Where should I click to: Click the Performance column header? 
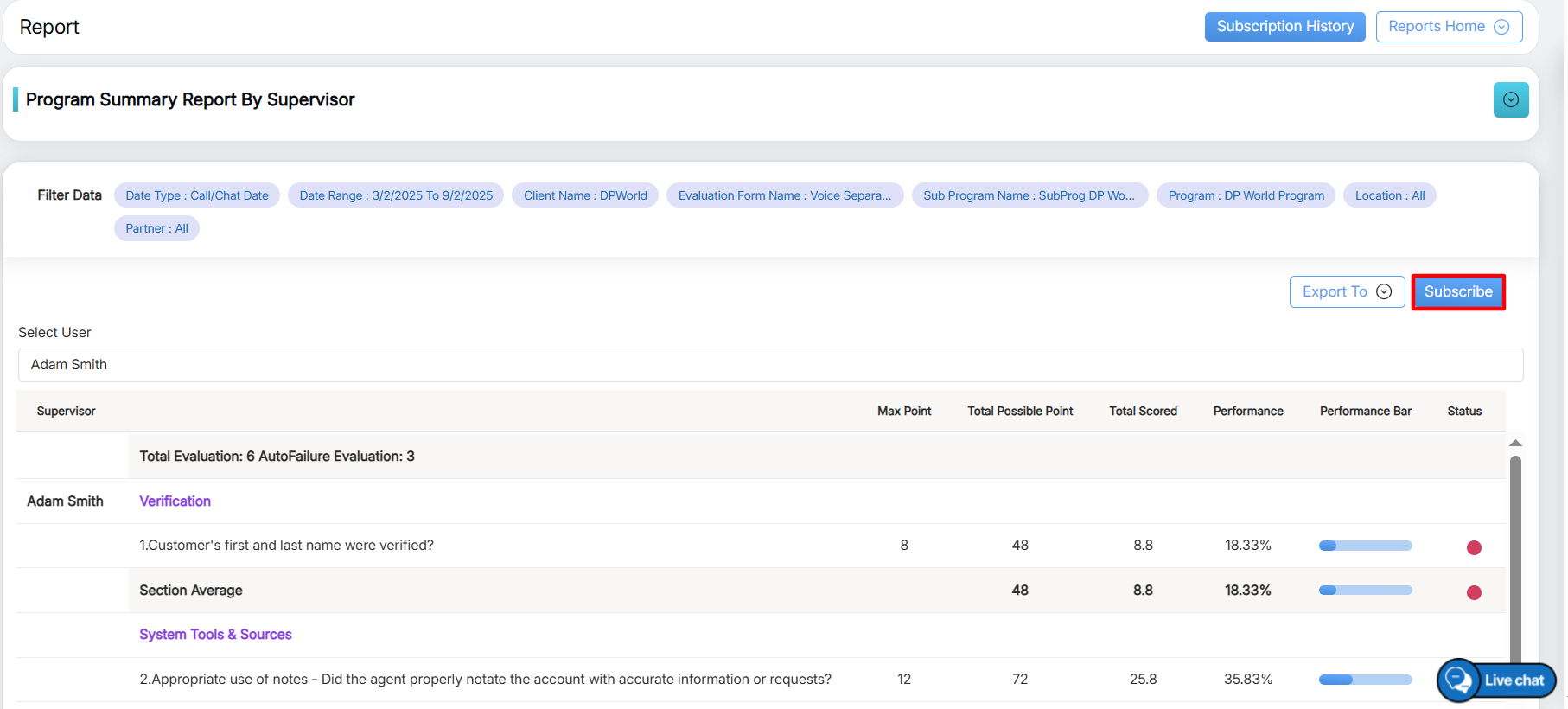coord(1247,411)
